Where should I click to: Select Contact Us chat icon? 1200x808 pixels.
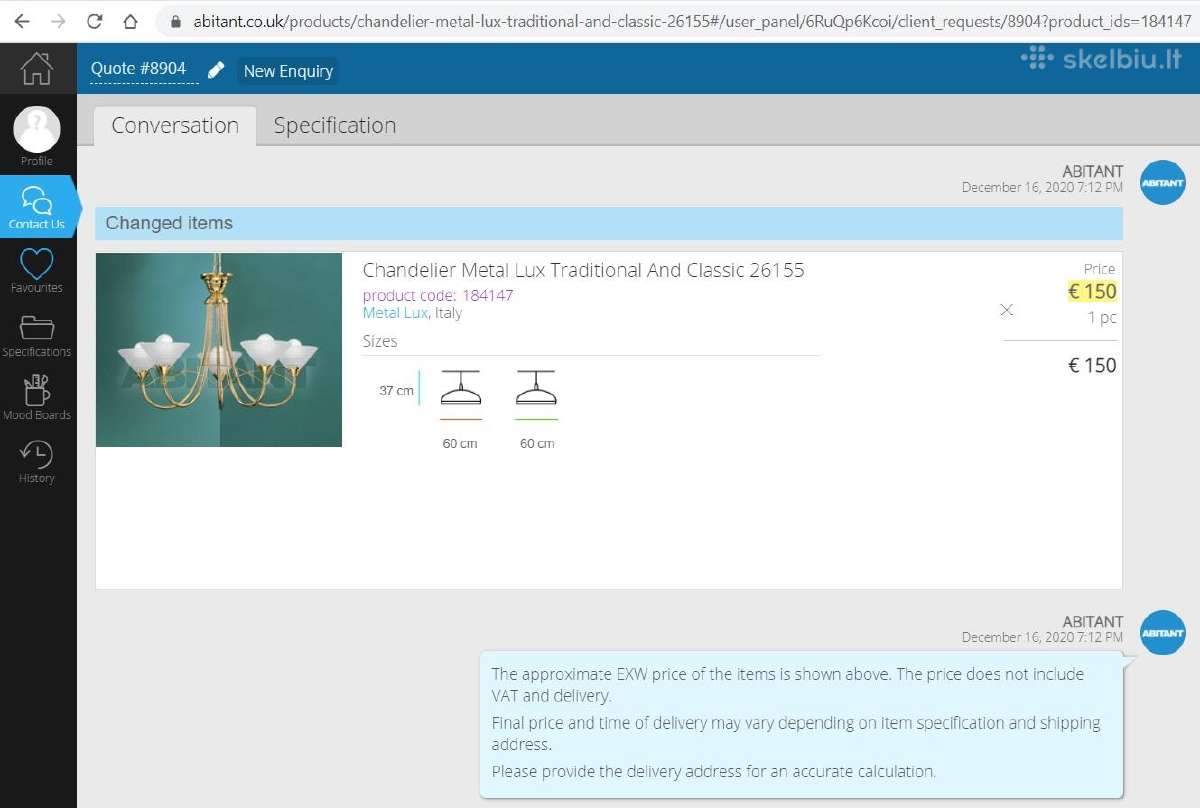click(37, 200)
